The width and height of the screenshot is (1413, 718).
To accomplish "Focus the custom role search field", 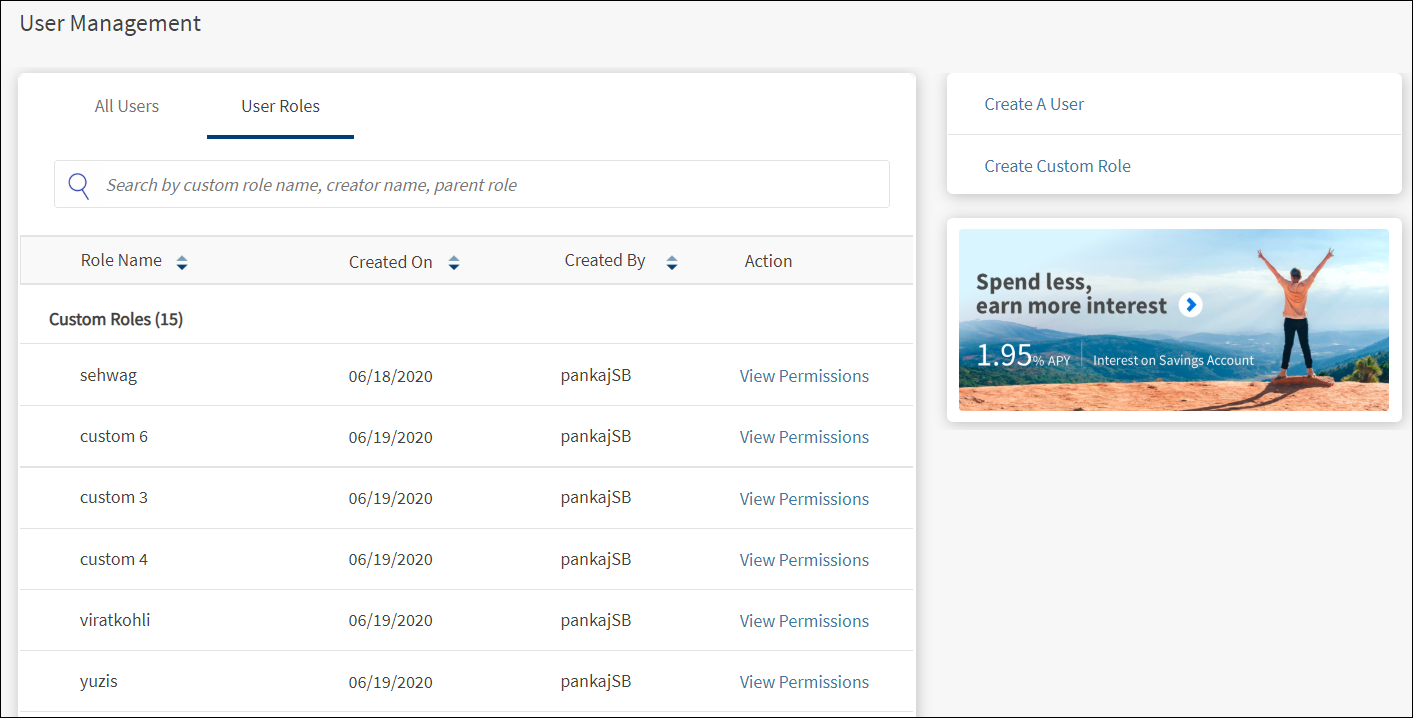I will (490, 185).
